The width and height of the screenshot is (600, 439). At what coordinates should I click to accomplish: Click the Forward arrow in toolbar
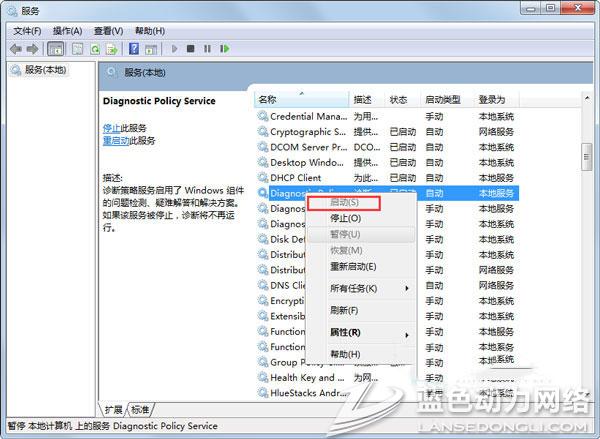(x=32, y=48)
